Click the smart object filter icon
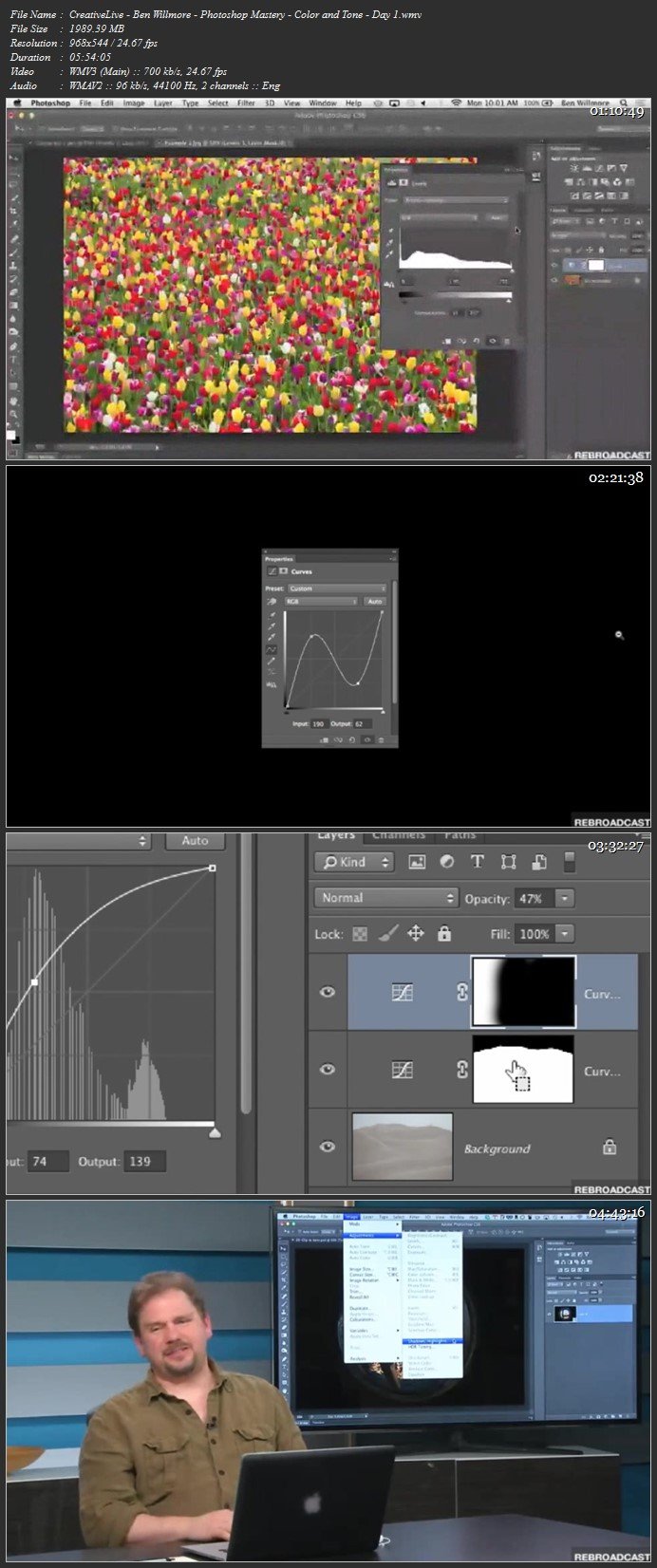The height and width of the screenshot is (1568, 657). click(x=539, y=862)
